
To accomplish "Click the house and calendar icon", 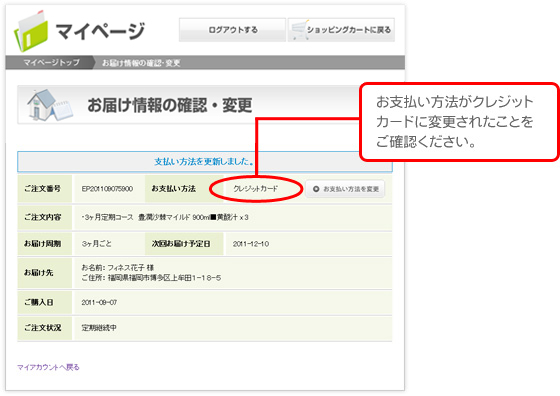I will pyautogui.click(x=50, y=105).
